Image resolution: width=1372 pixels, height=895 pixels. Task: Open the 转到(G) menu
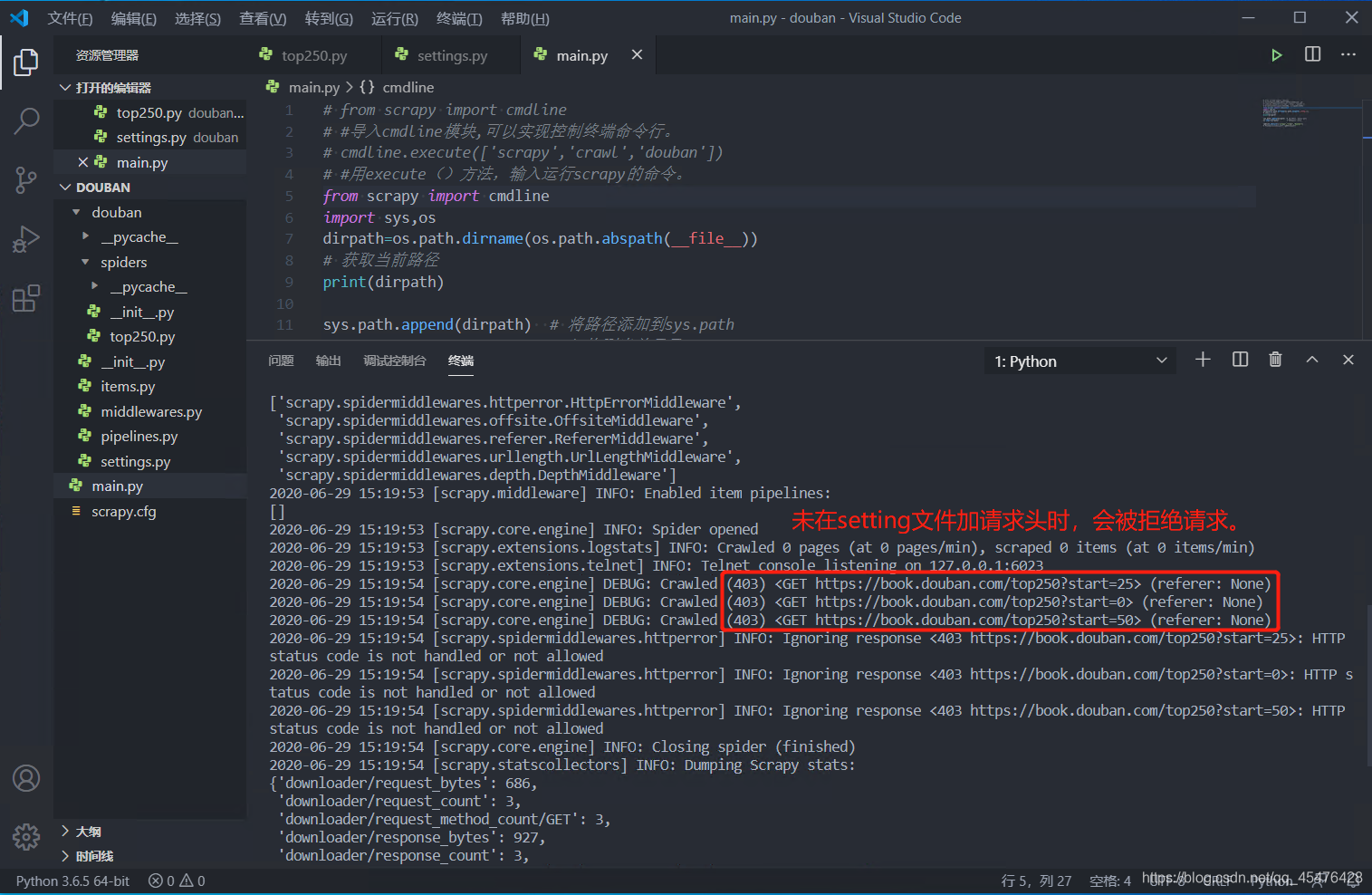(329, 18)
